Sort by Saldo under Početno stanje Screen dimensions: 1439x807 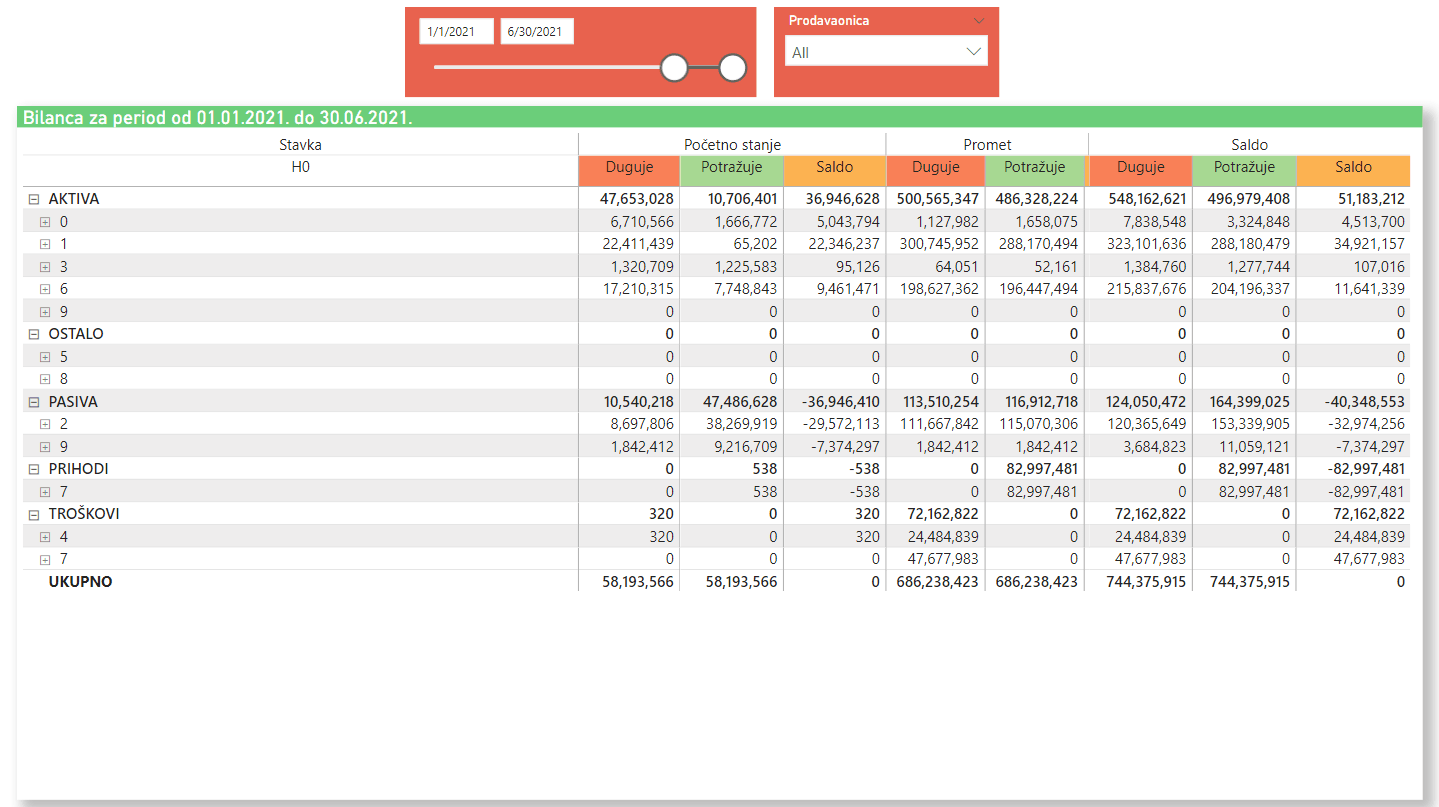click(x=834, y=168)
